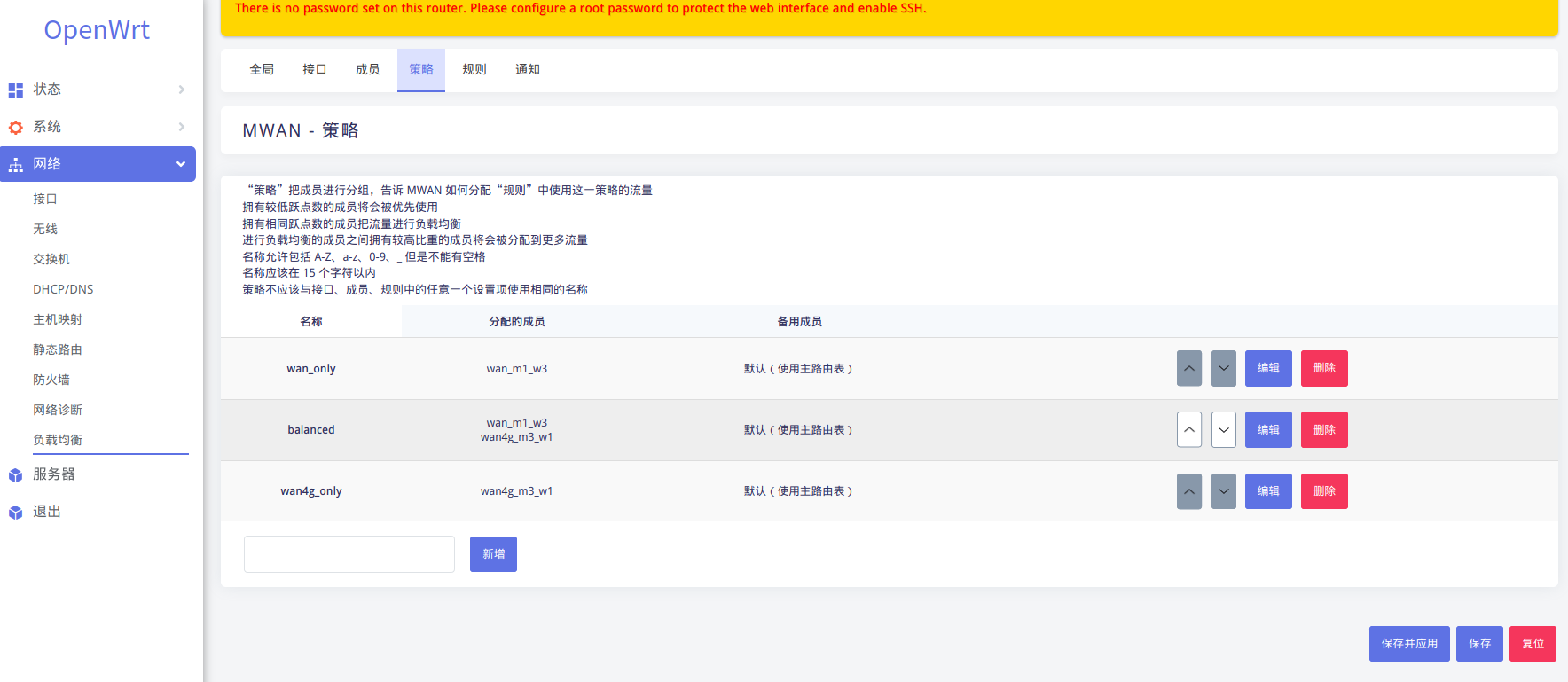Open 网络诊断 in the sidebar

(58, 410)
